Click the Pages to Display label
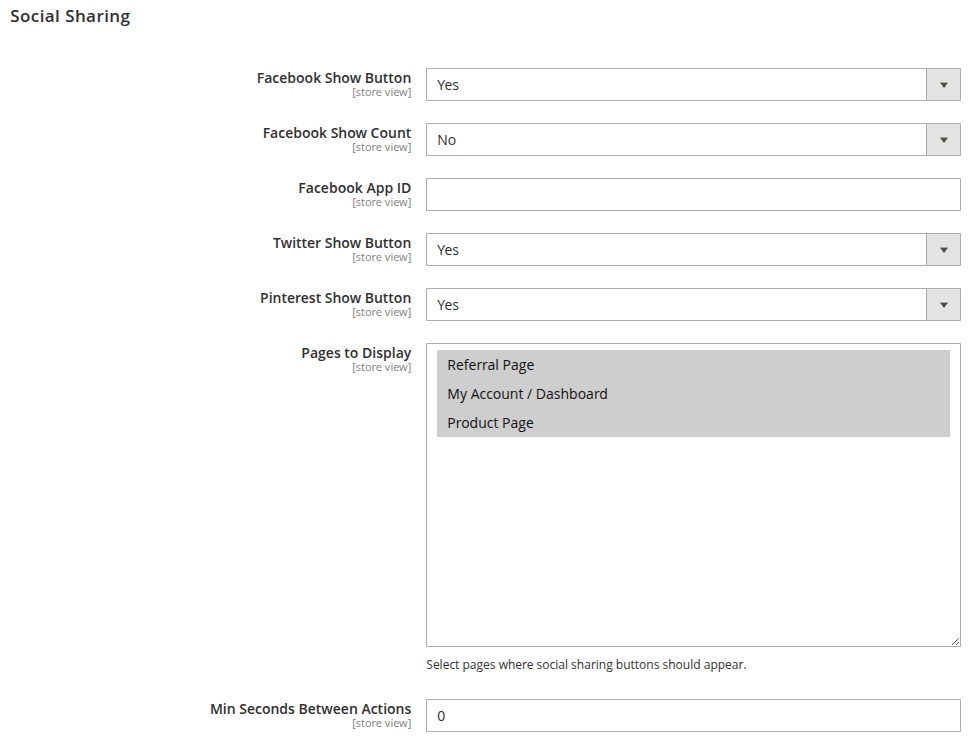Screen dimensions: 977x745 click(356, 353)
